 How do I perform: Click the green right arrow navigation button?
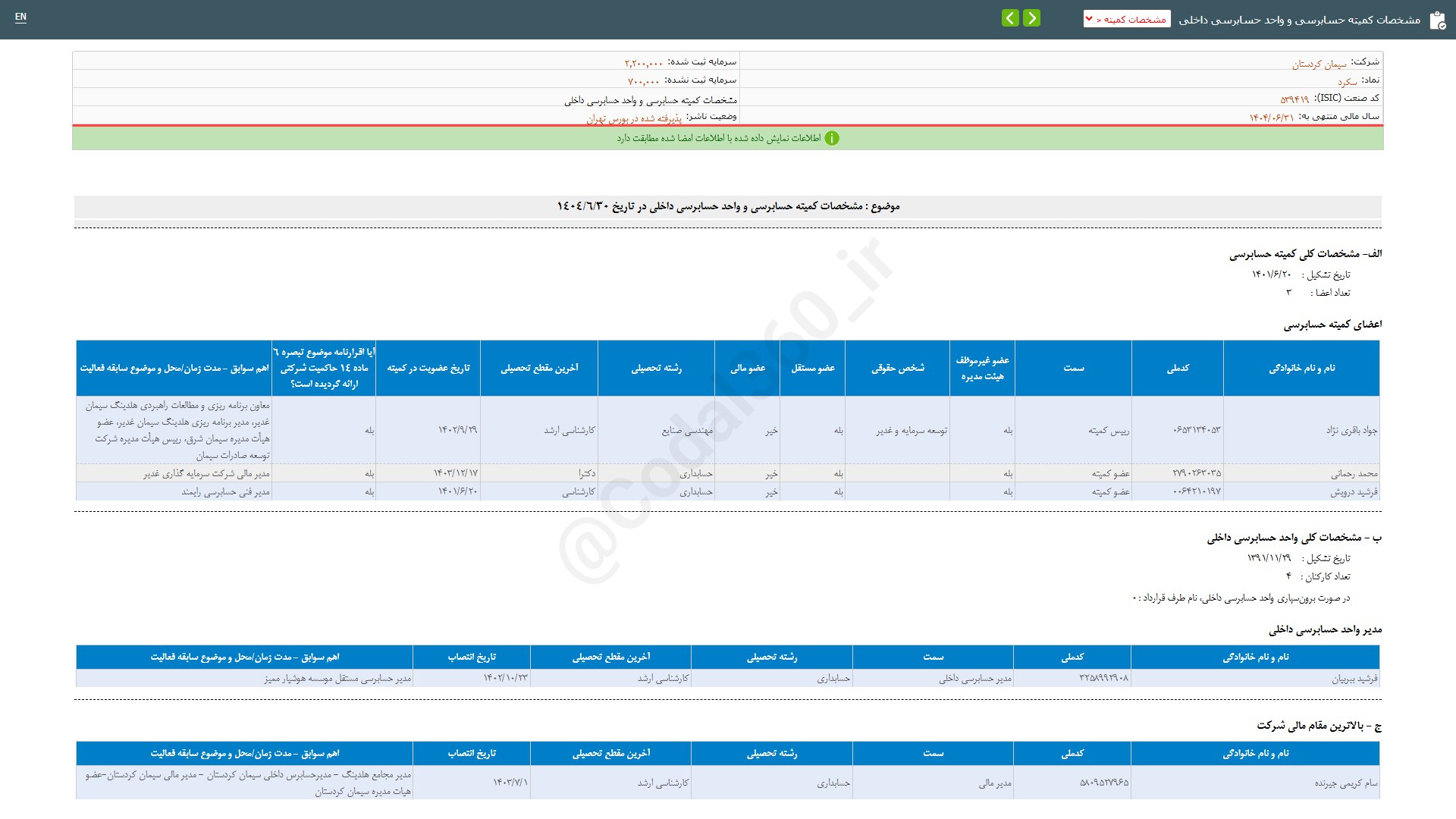[x=1031, y=18]
